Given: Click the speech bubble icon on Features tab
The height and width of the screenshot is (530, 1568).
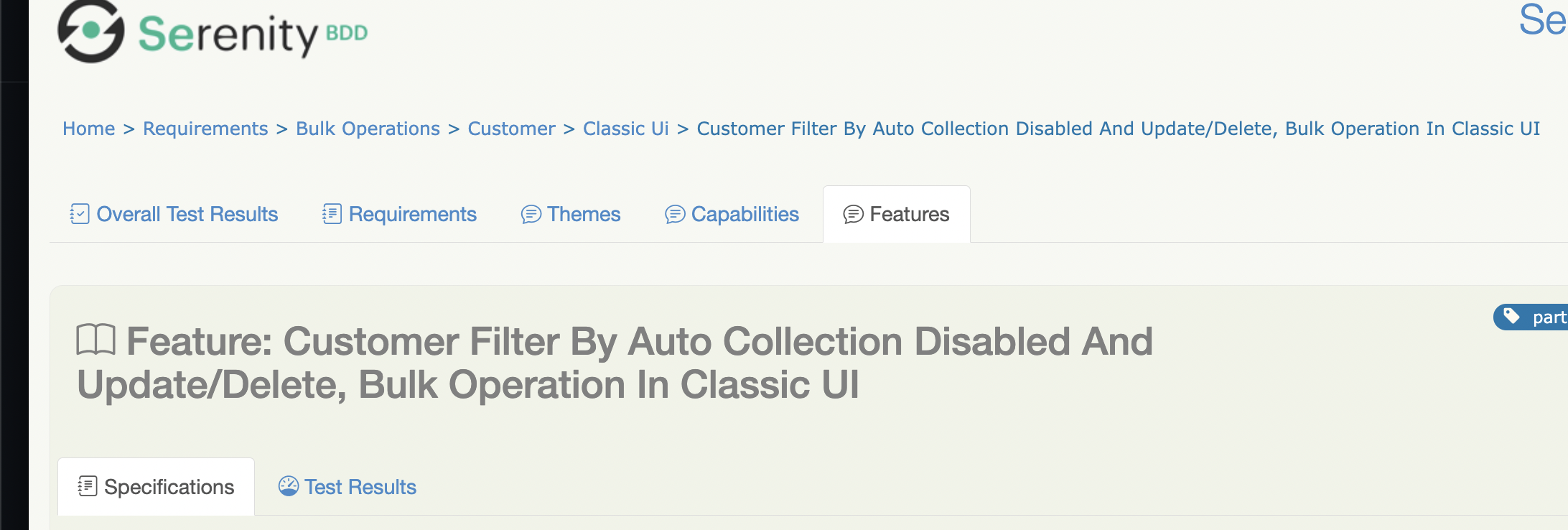Looking at the screenshot, I should (x=853, y=214).
